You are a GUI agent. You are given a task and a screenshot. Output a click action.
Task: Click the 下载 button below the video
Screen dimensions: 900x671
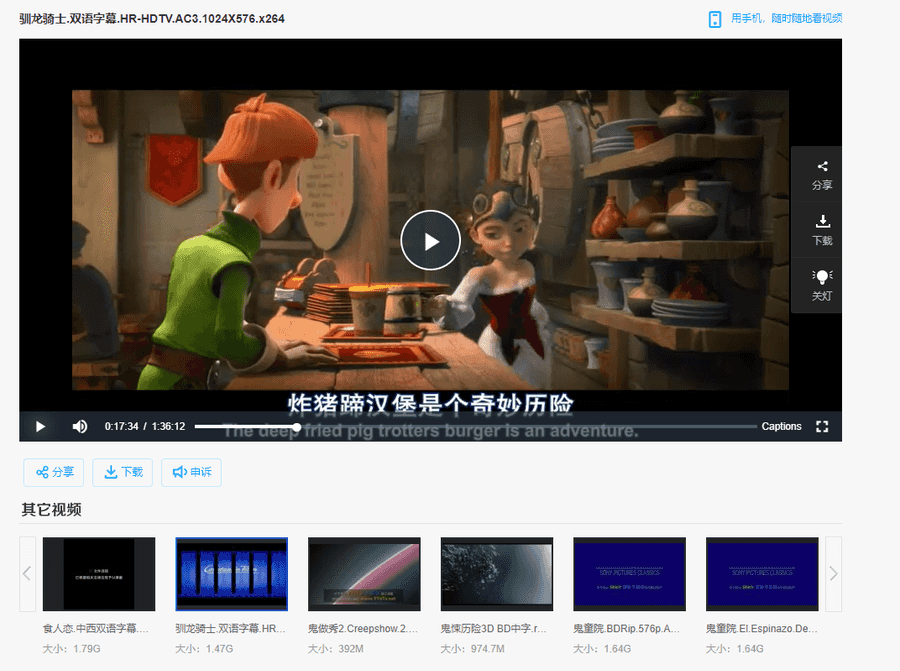123,472
